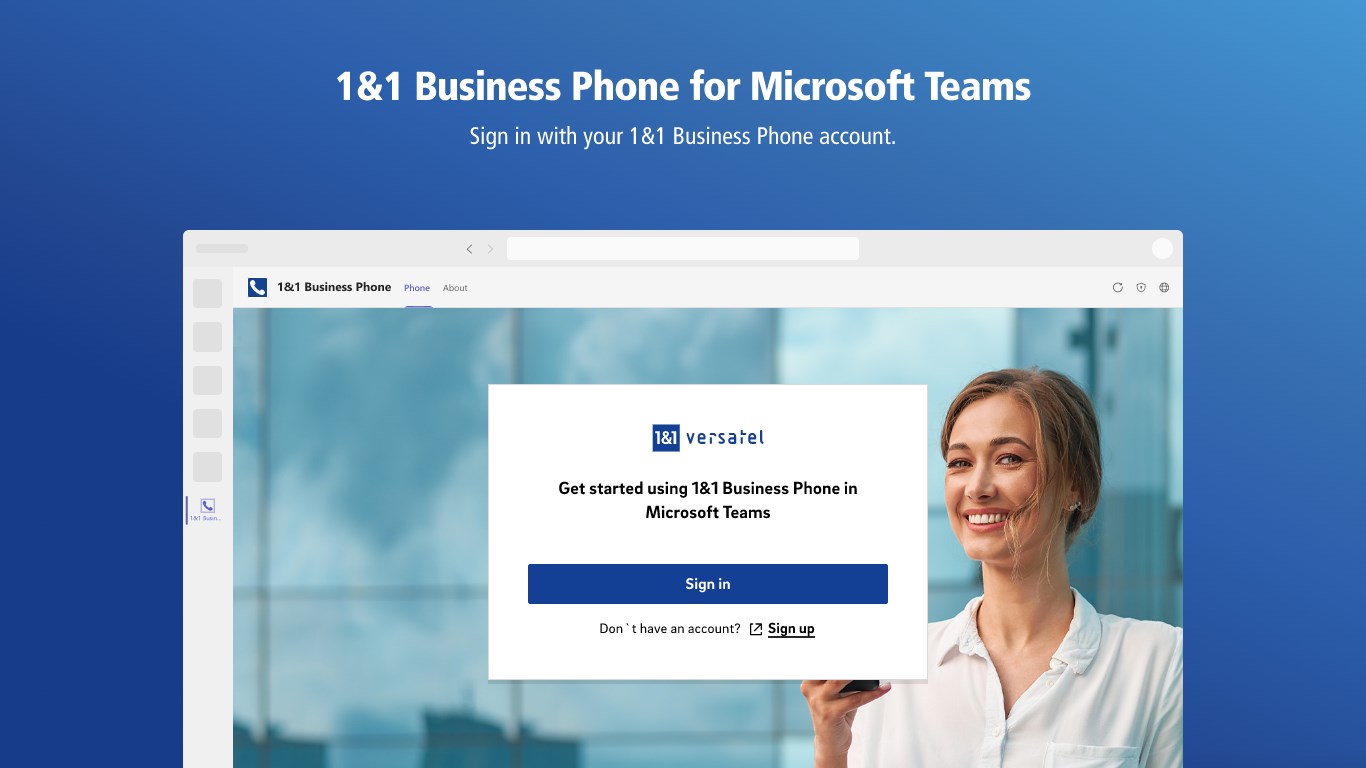Click the blue Sign in button
This screenshot has height=768, width=1366.
point(708,584)
